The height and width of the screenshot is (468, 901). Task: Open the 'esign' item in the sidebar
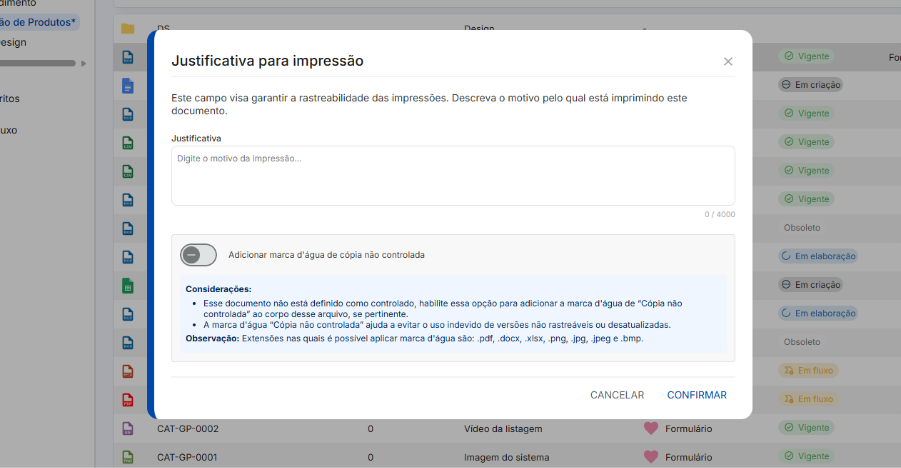(x=14, y=42)
